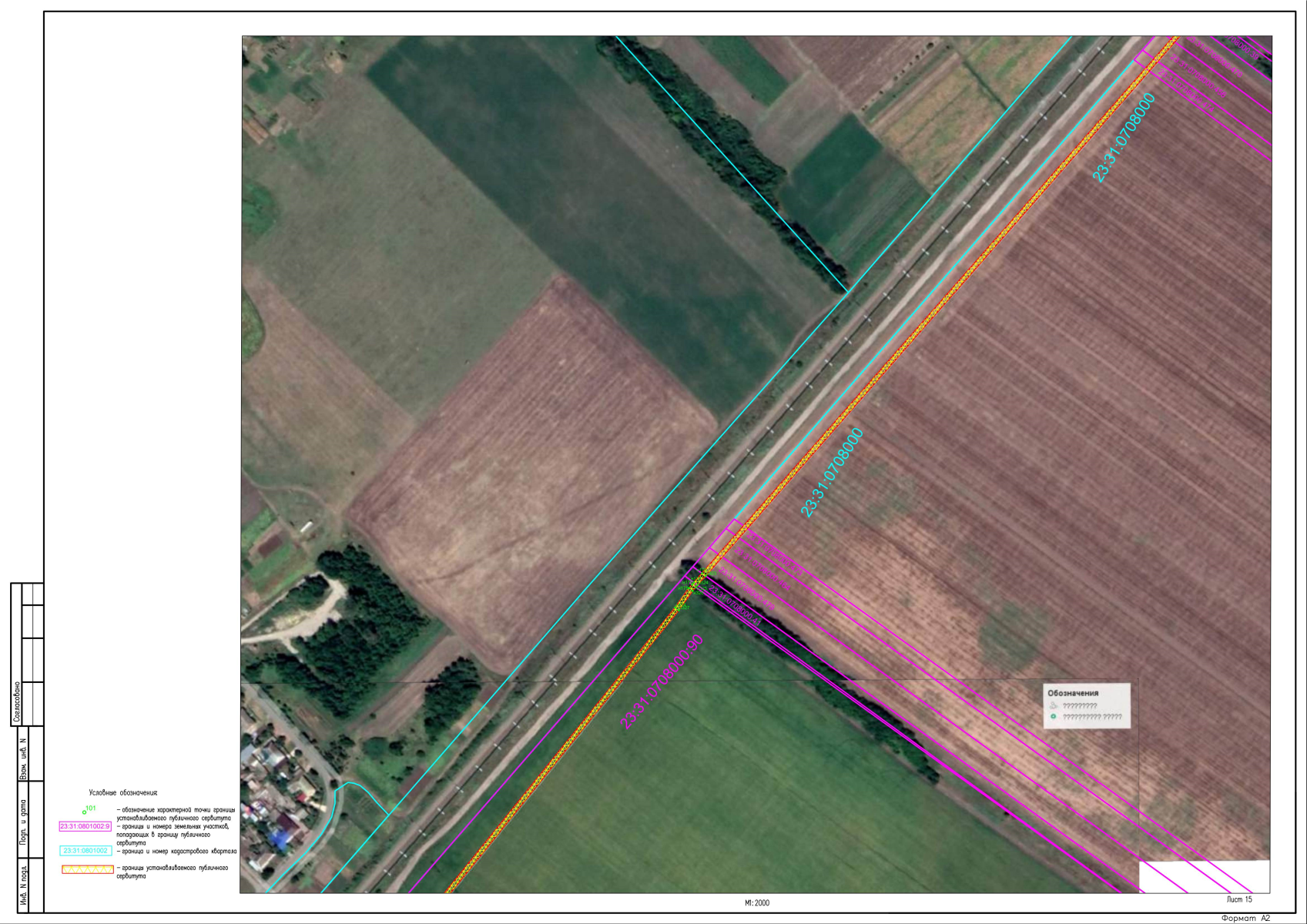Click the green point symbol 101 in legend
Screen dimensions: 1307x924
click(85, 811)
